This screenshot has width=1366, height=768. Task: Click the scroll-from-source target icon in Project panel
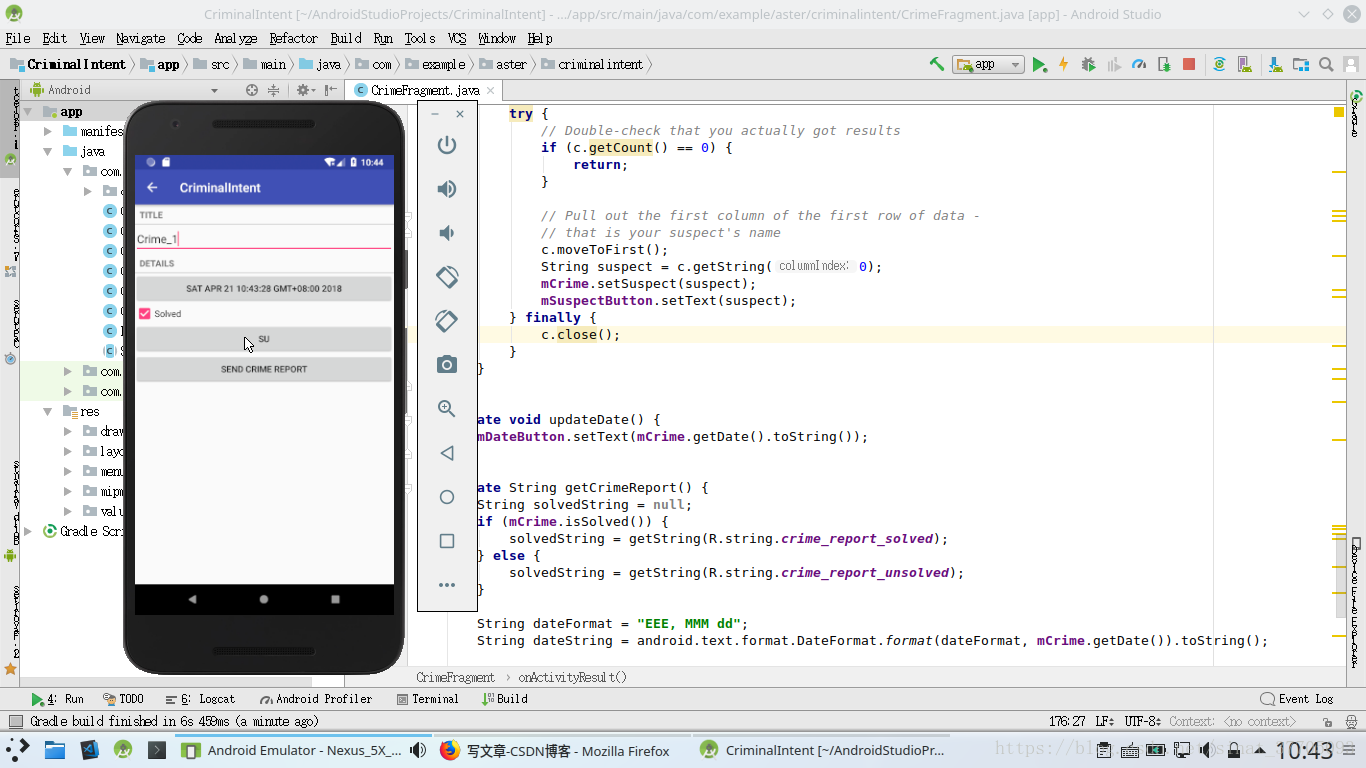(x=252, y=90)
